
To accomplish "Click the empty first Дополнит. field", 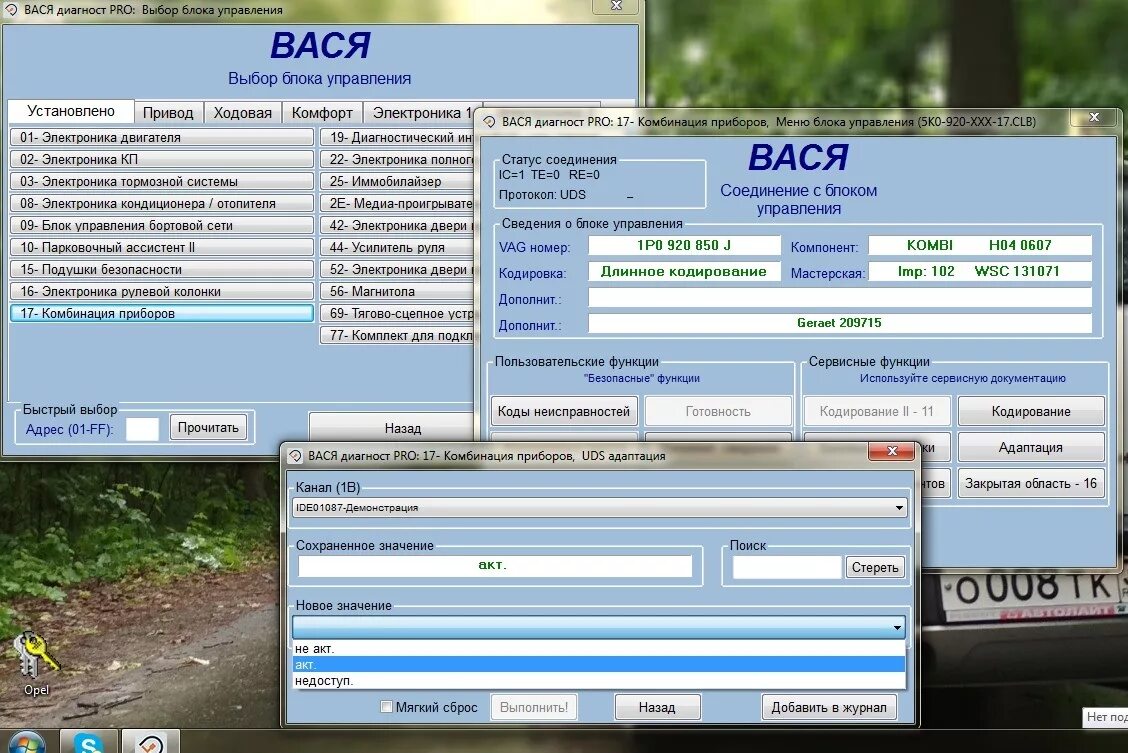I will [x=840, y=297].
